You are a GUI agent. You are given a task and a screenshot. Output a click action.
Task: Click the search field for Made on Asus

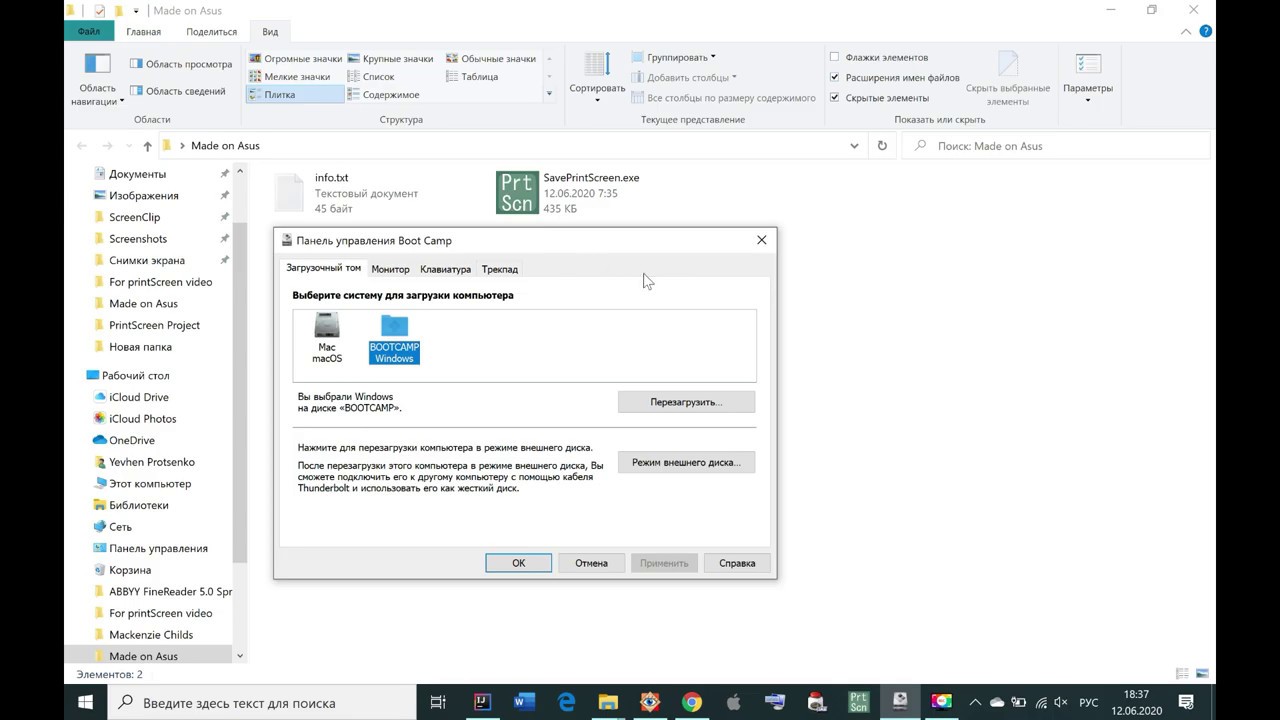pyautogui.click(x=1060, y=146)
